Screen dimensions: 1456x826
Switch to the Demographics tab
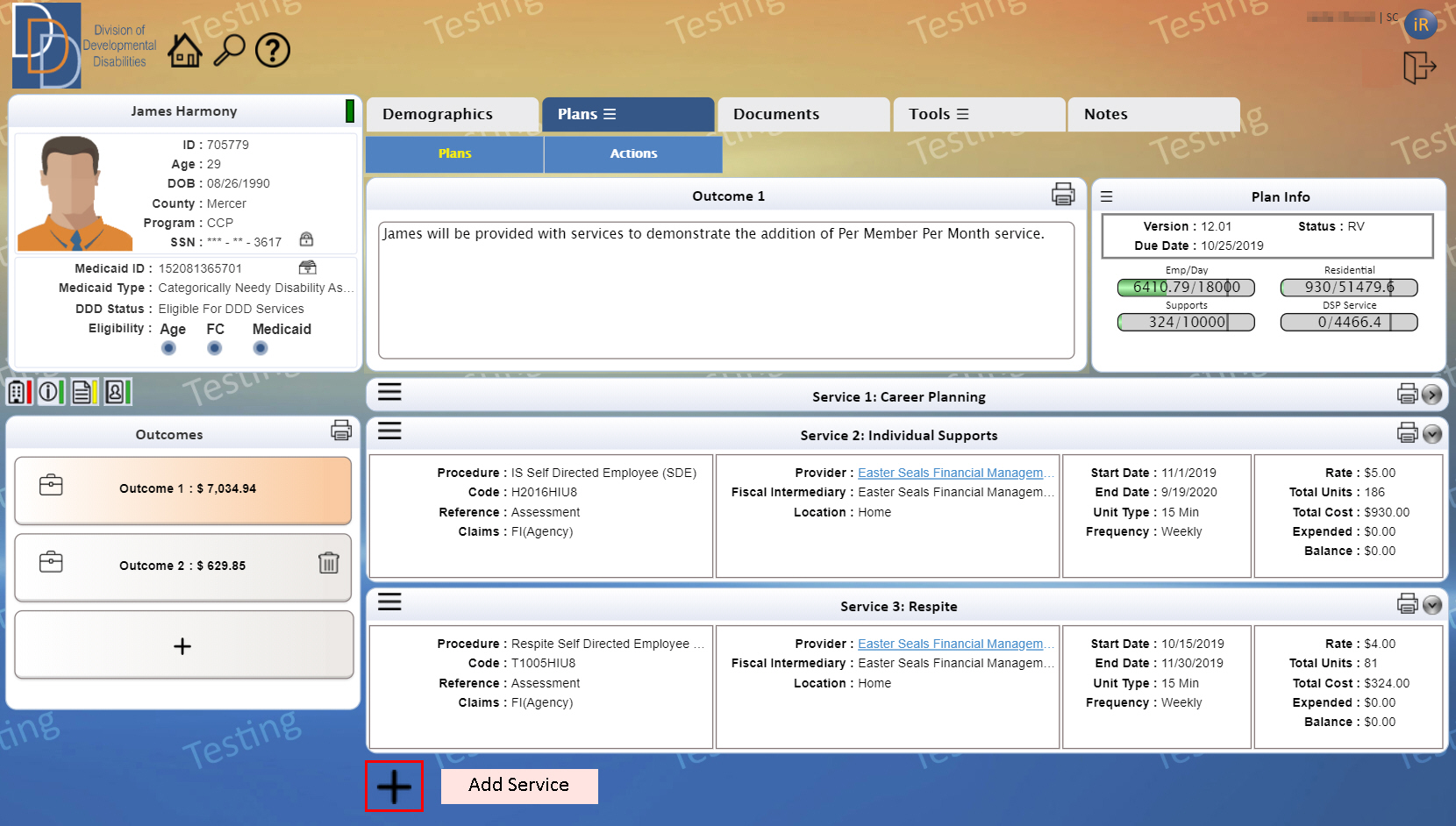(452, 114)
